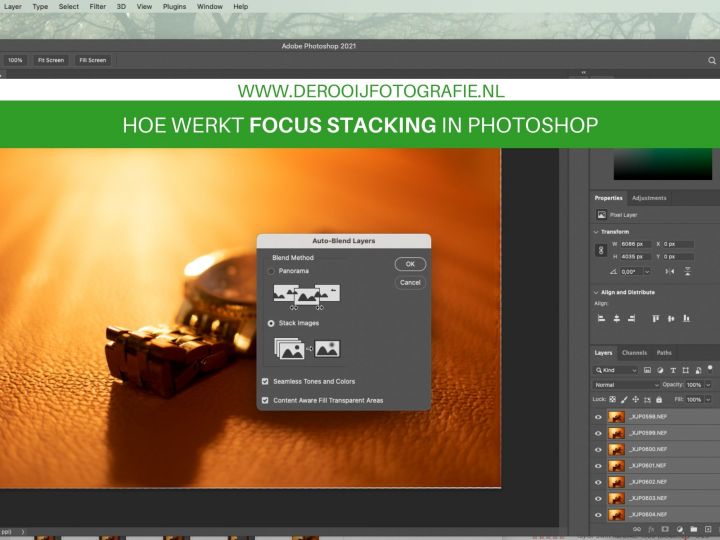Click the Lock all padlock icon
Viewport: 720px width, 540px height.
click(x=659, y=399)
